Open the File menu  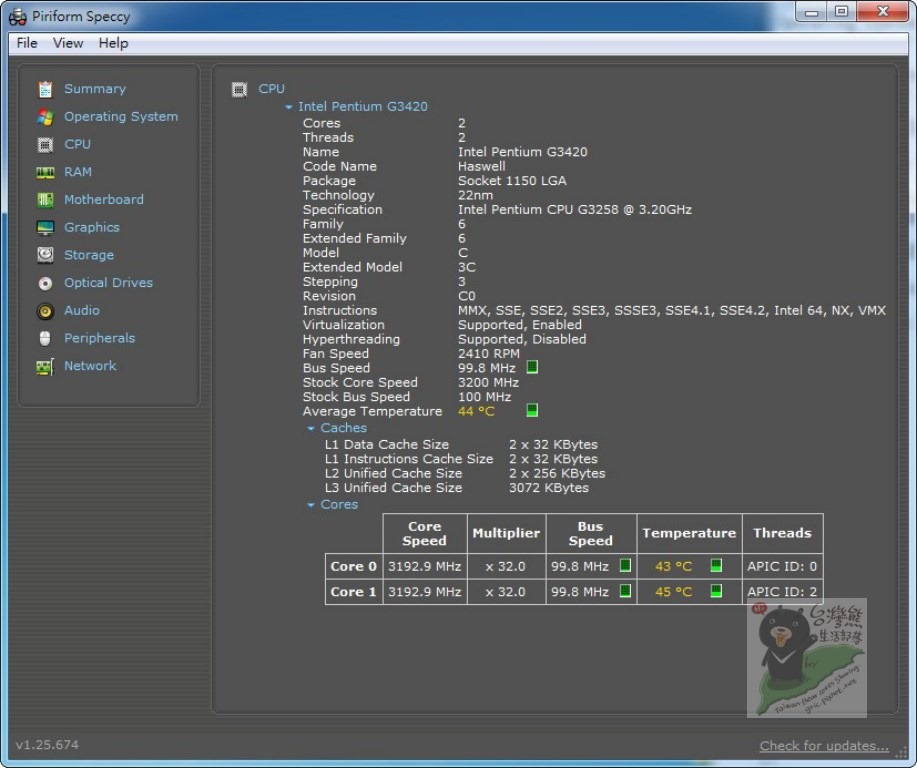[27, 43]
